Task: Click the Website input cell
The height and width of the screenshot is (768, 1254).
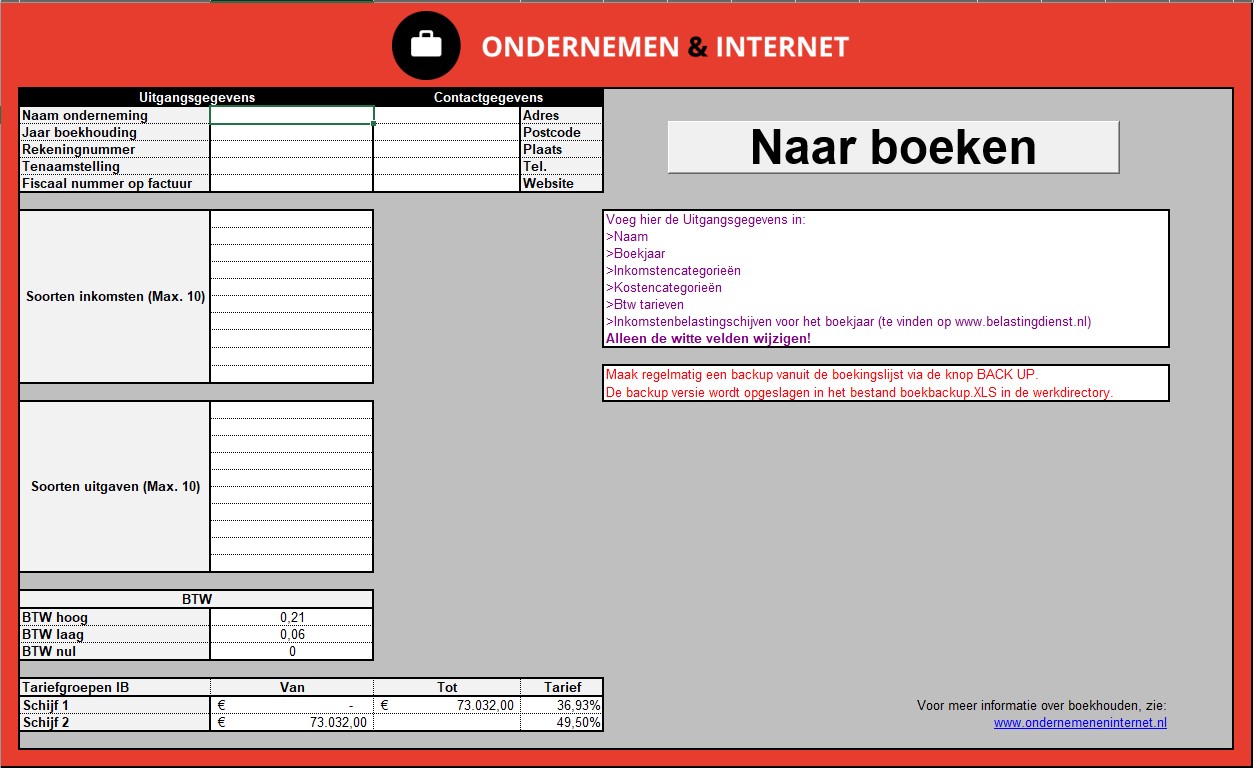Action: [x=445, y=183]
